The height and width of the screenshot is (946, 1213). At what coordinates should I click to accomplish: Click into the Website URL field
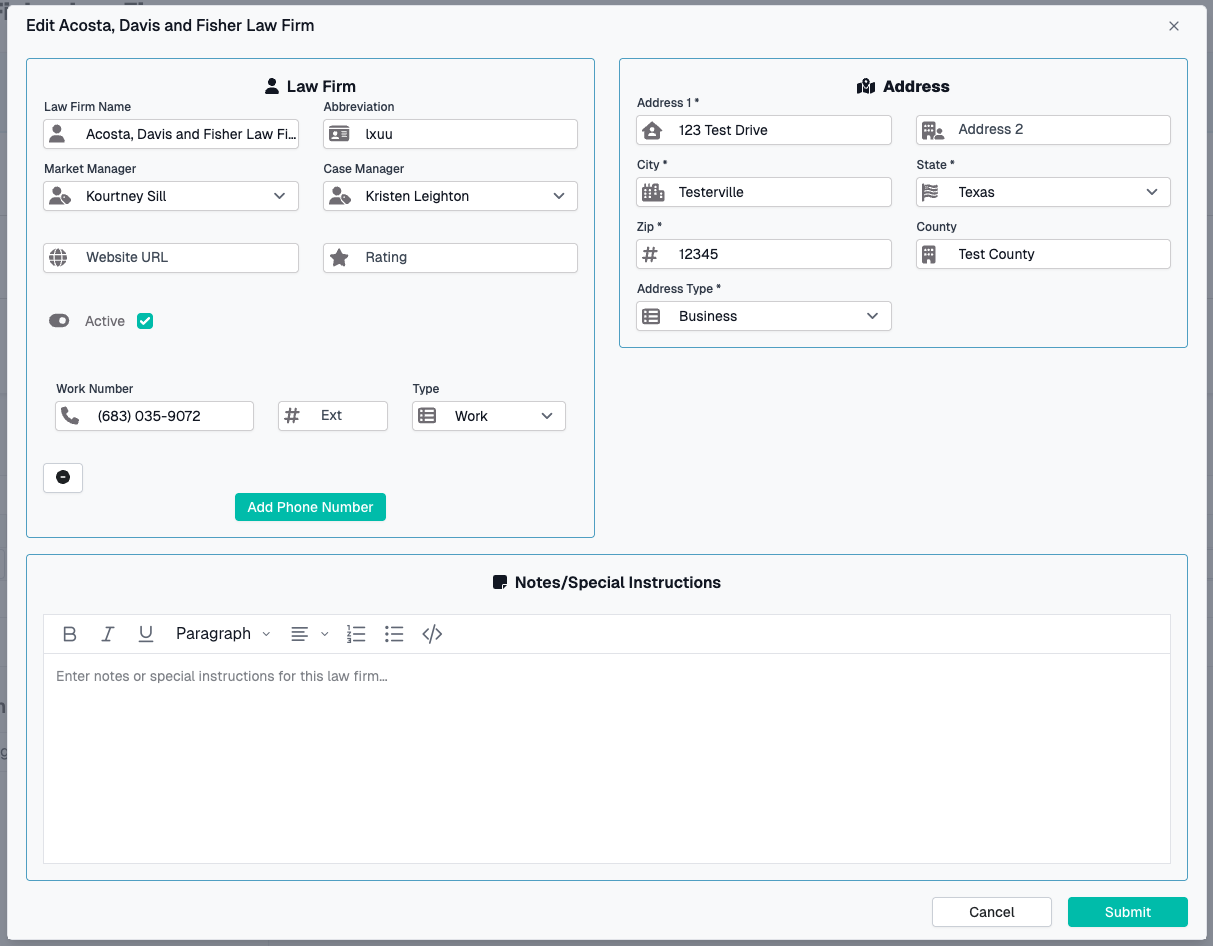(185, 258)
